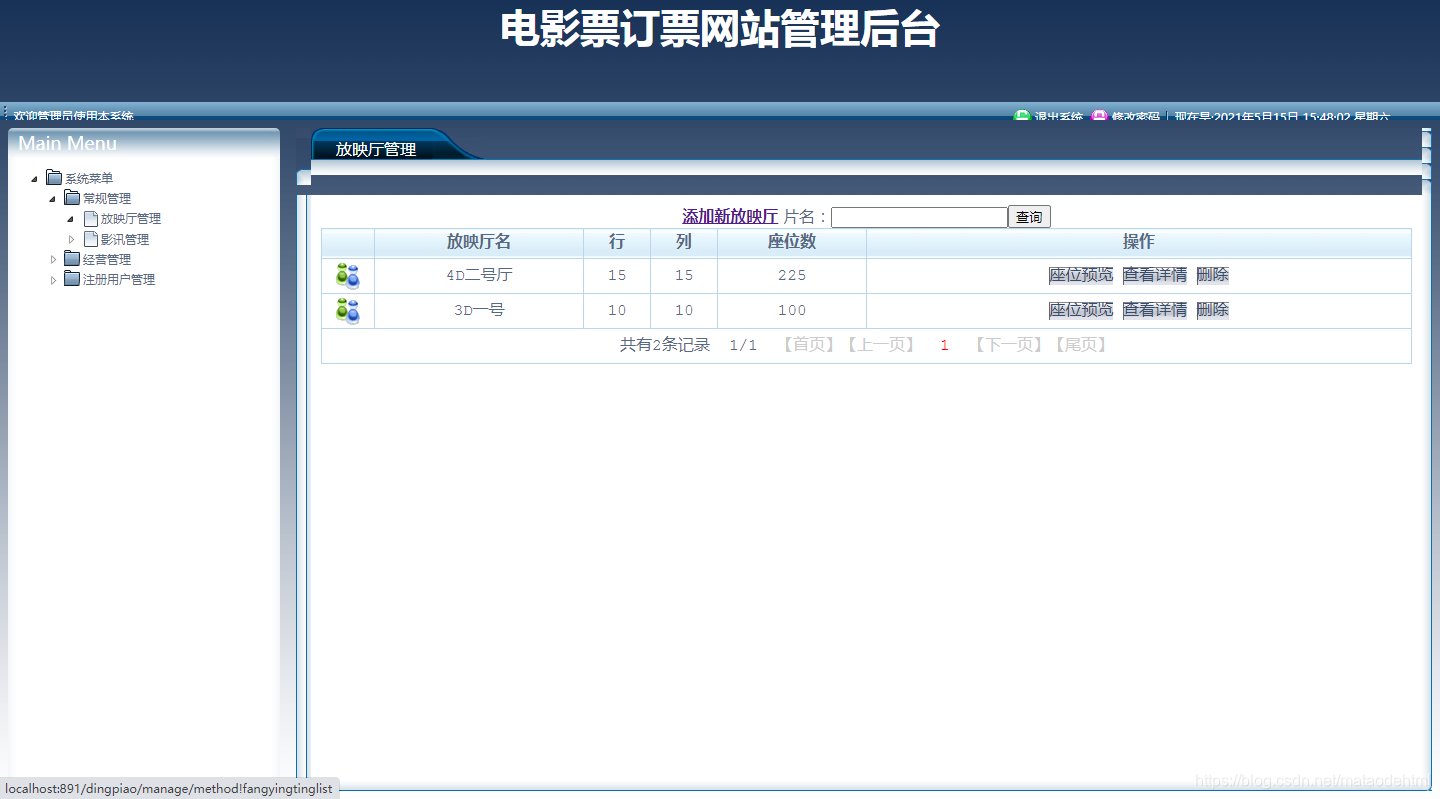The width and height of the screenshot is (1440, 799).
Task: Click the 放映厅名 column header
Action: point(479,242)
